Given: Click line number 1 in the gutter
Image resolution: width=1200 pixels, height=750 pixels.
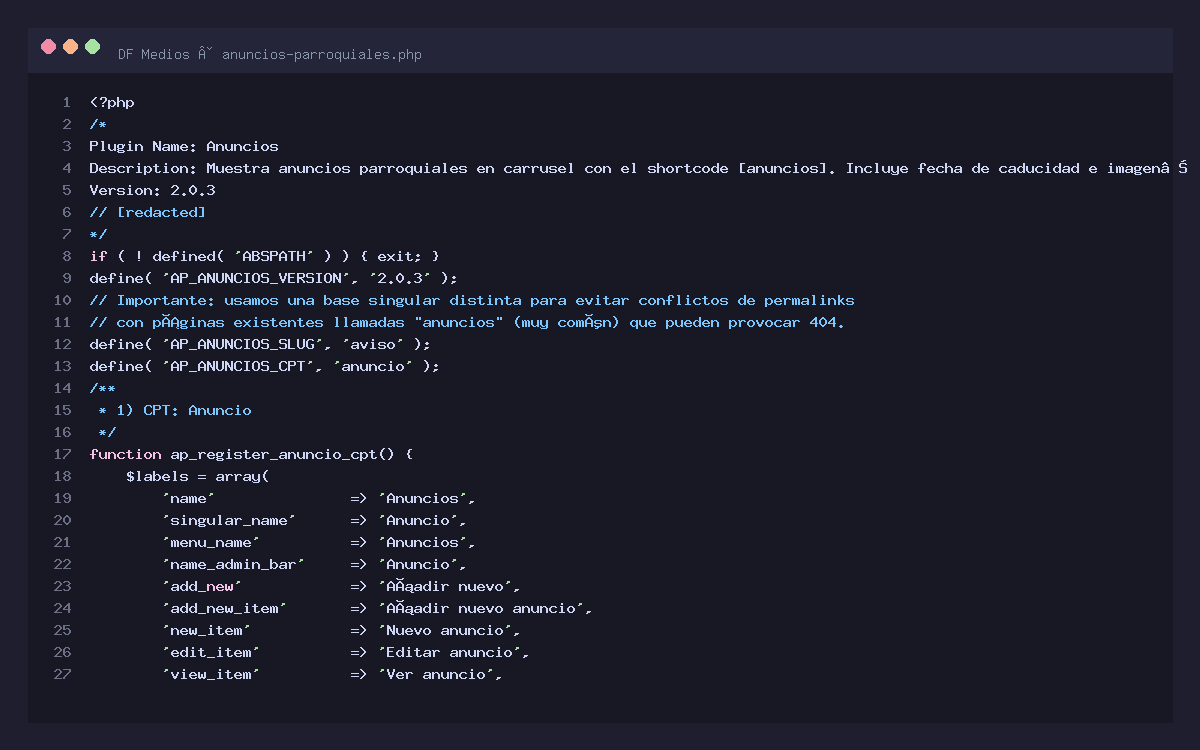Looking at the screenshot, I should (x=66, y=102).
